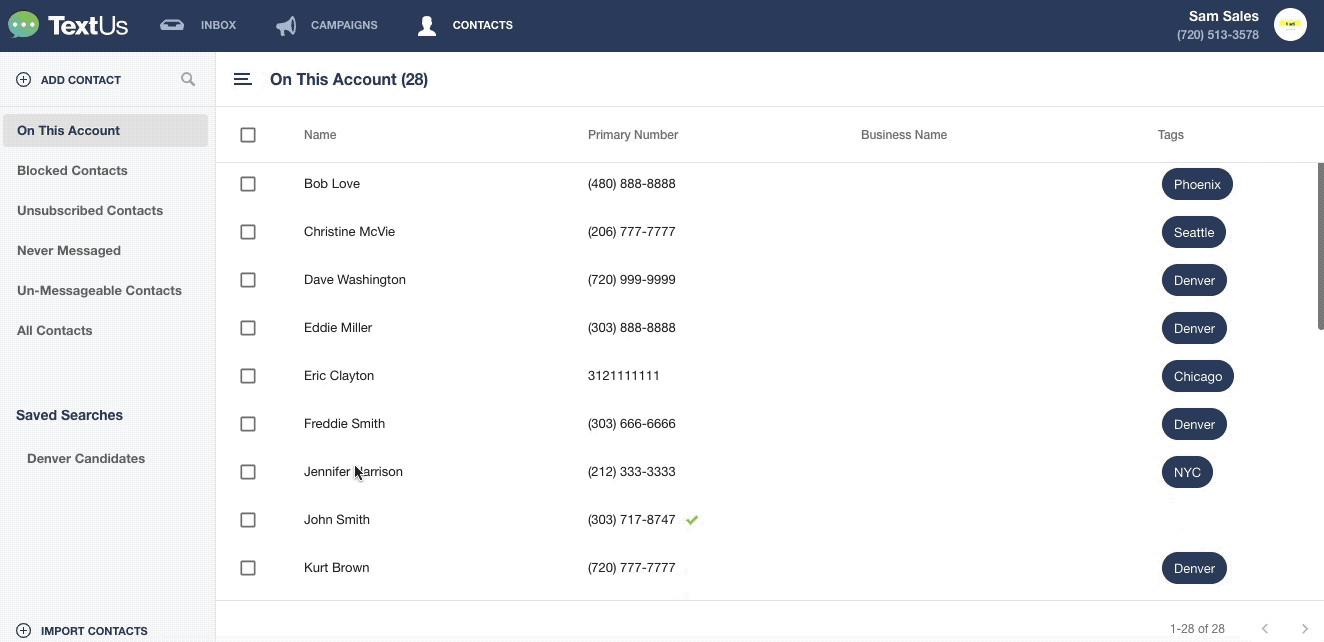Go to next page using right chevron
This screenshot has height=642, width=1324.
tap(1304, 629)
